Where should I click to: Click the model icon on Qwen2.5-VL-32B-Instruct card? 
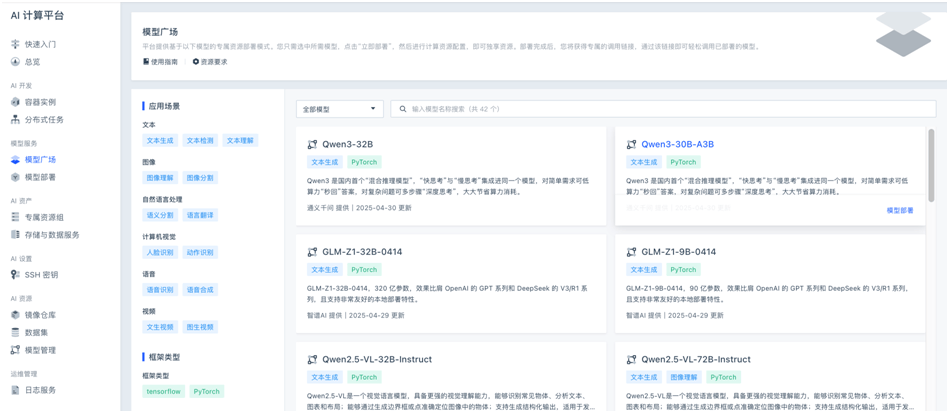pos(312,360)
